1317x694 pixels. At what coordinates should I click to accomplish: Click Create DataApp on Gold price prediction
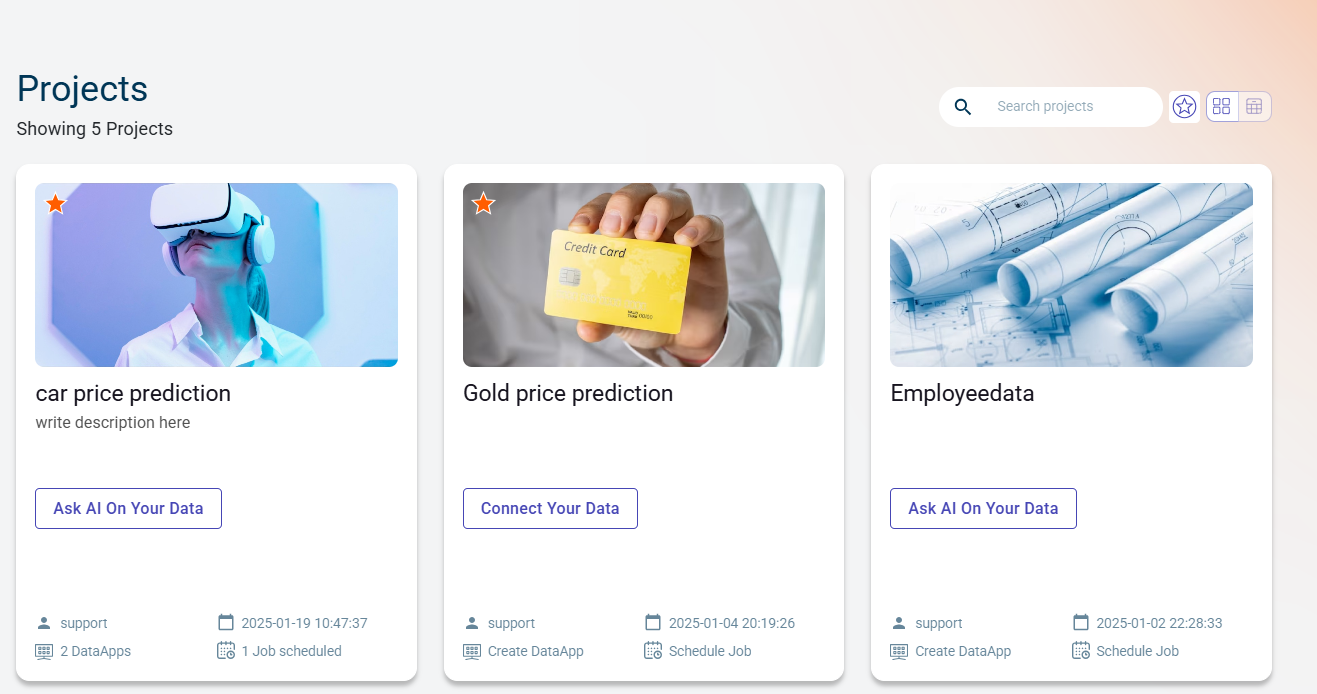pyautogui.click(x=535, y=651)
